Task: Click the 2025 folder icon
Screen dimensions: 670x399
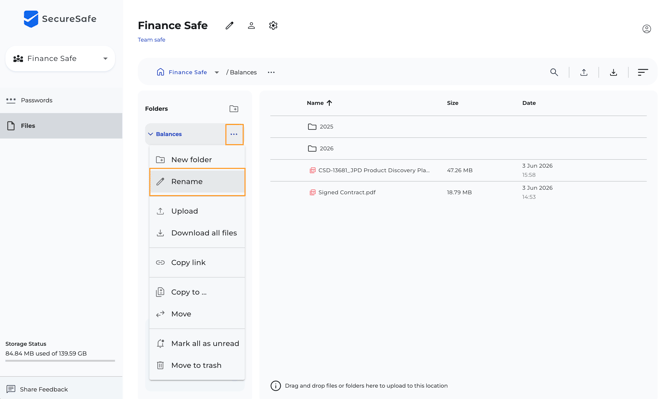Action: pyautogui.click(x=312, y=126)
